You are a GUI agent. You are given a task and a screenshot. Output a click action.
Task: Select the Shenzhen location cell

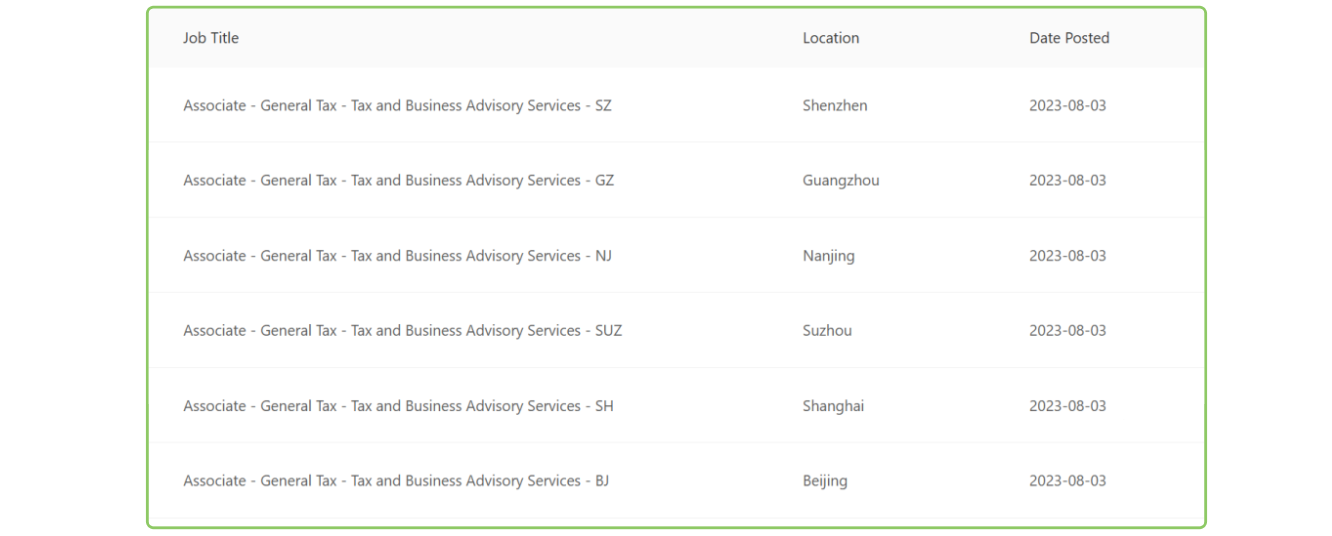coord(835,106)
